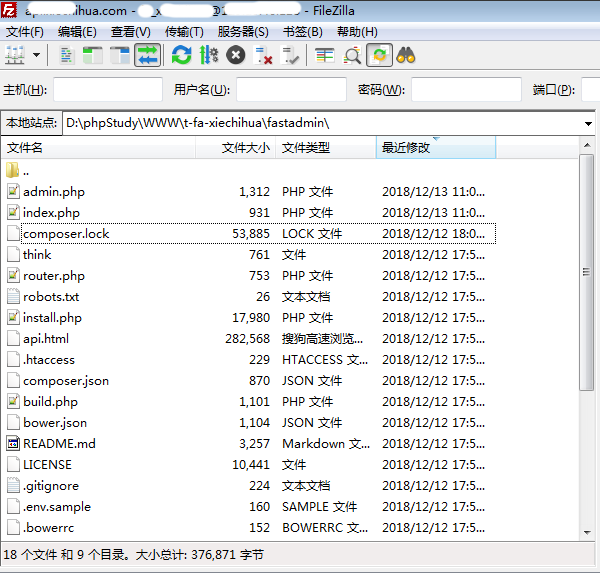
Task: Toggle the message log display
Action: tap(67, 55)
